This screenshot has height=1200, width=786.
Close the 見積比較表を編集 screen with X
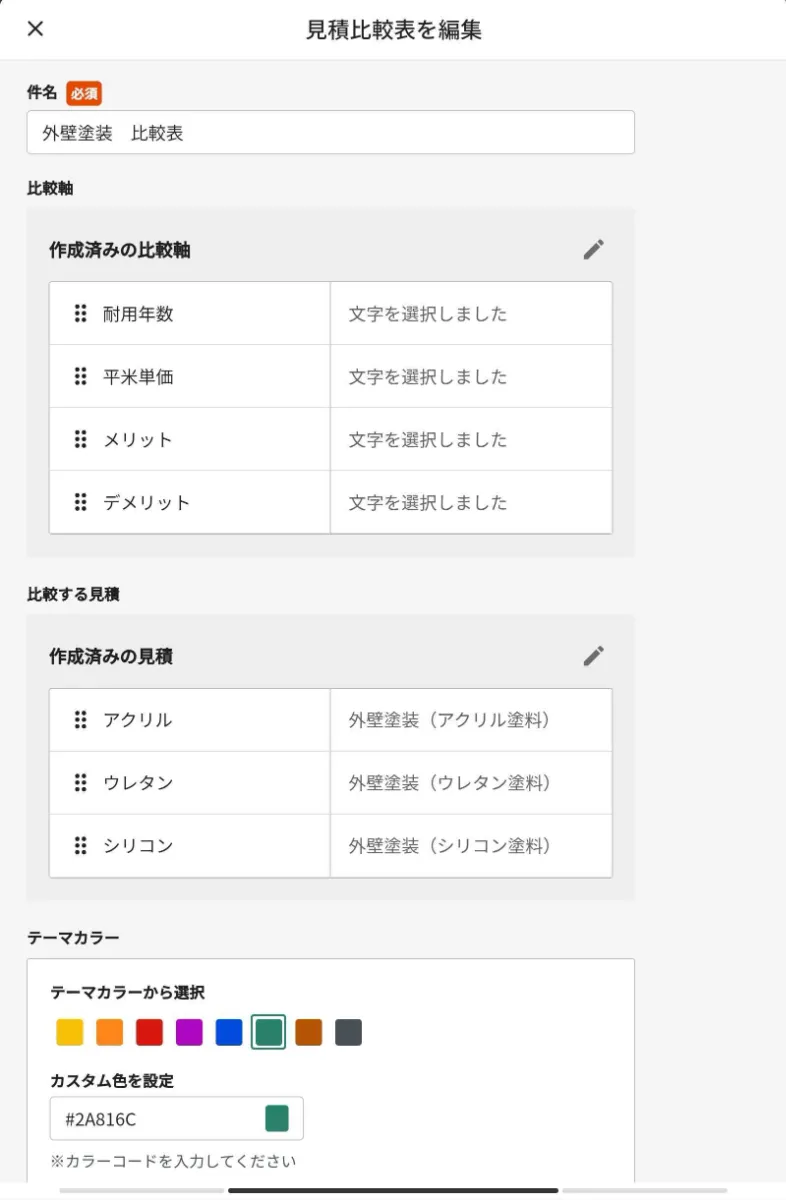35,28
